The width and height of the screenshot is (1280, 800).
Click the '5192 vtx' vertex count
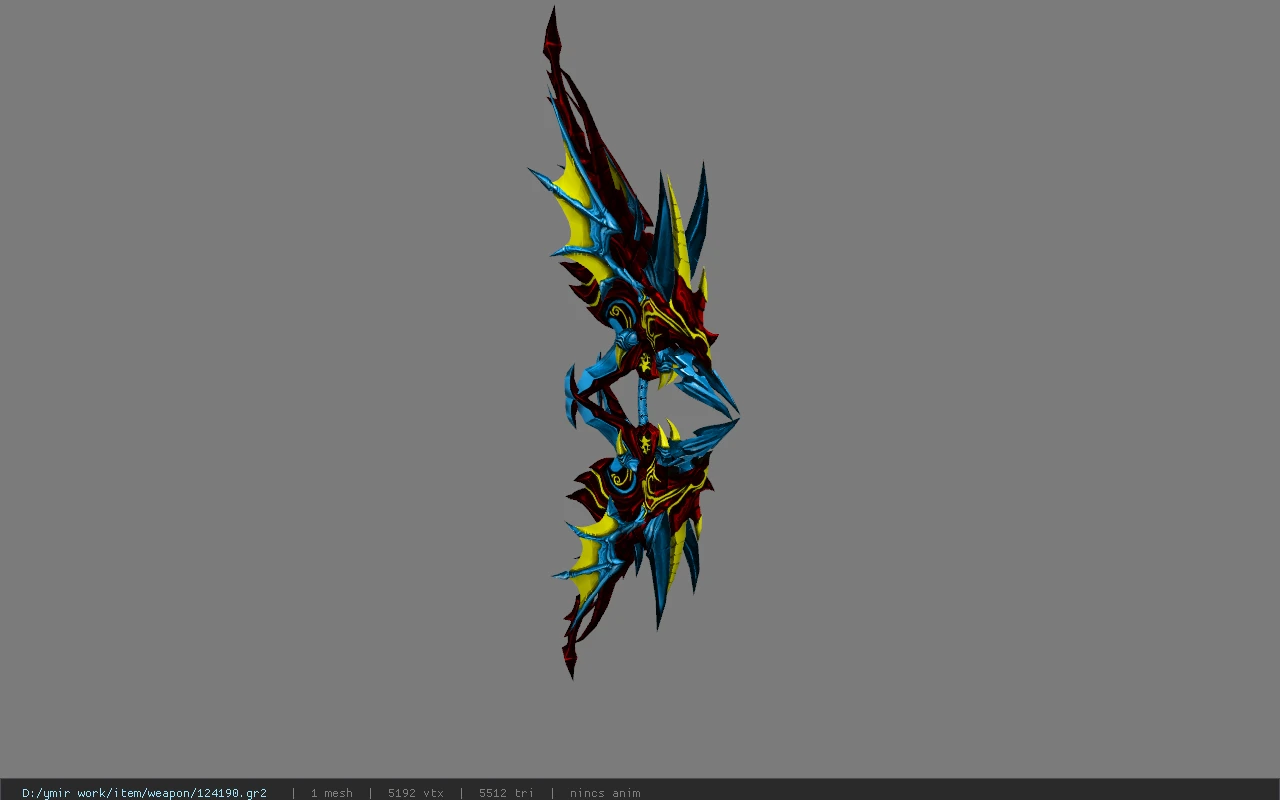point(416,793)
